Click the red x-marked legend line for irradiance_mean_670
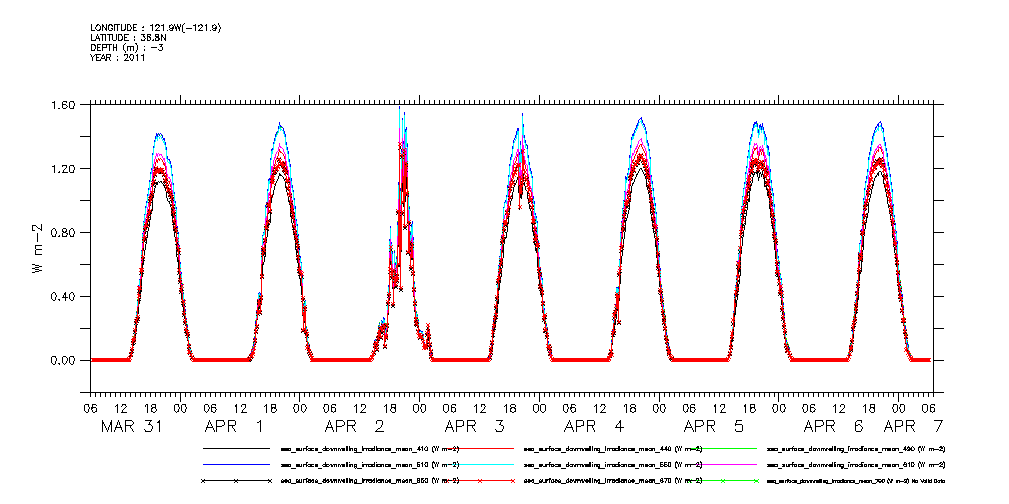 (479, 481)
